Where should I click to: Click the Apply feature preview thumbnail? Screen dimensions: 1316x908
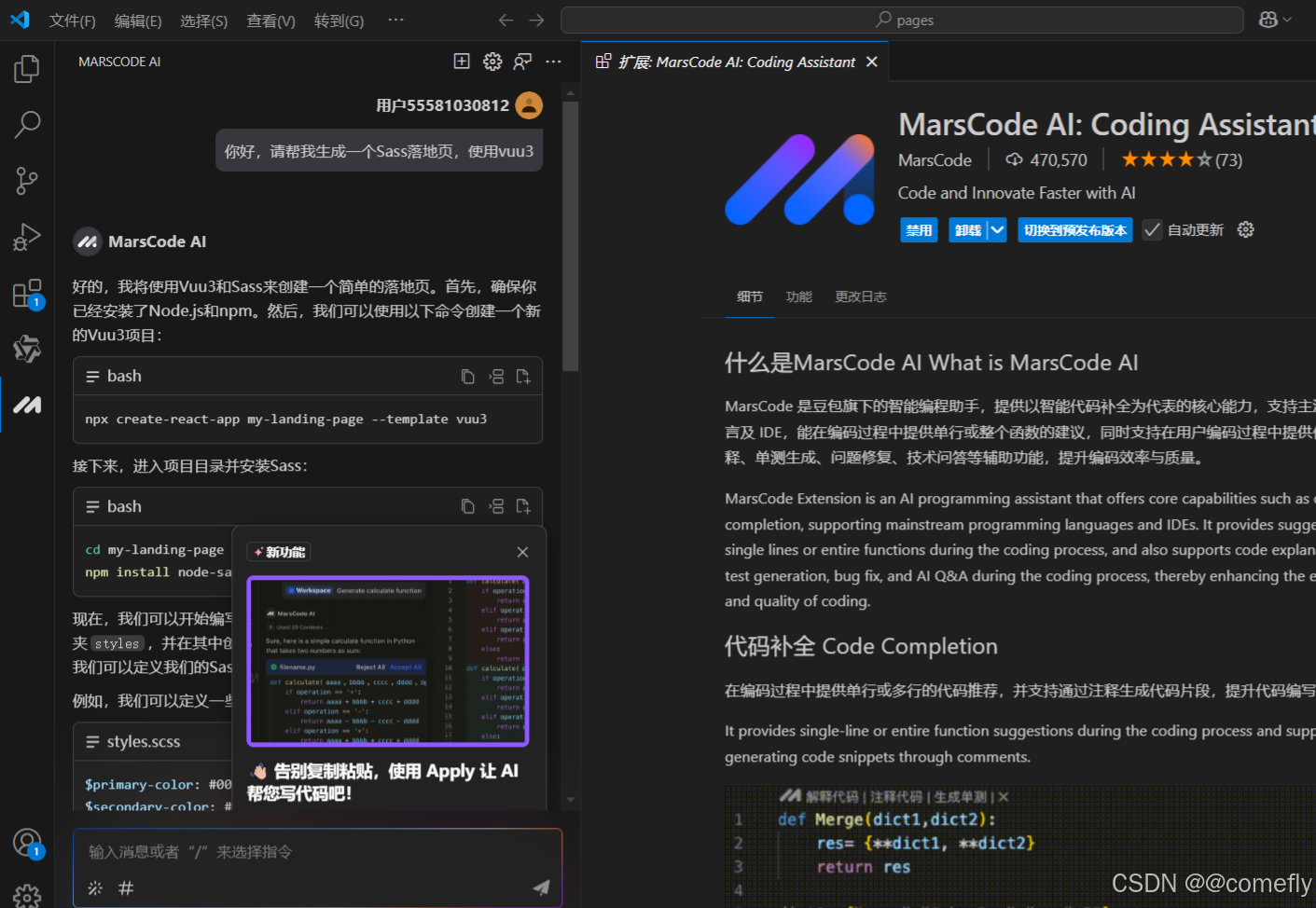point(388,661)
